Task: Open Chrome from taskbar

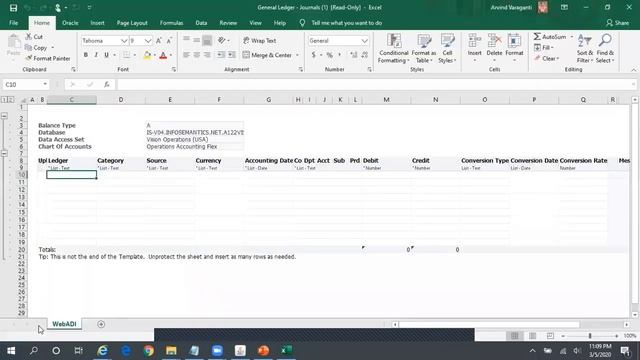Action: coord(148,351)
